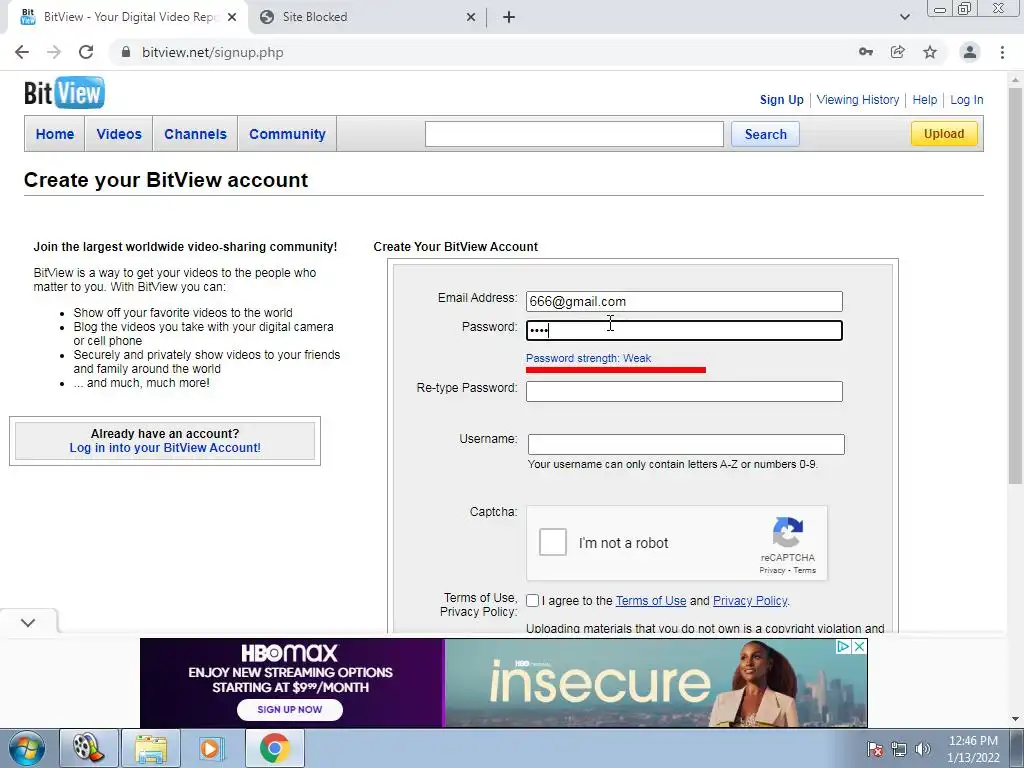The height and width of the screenshot is (768, 1024).
Task: Open the Windows Start button
Action: click(27, 748)
